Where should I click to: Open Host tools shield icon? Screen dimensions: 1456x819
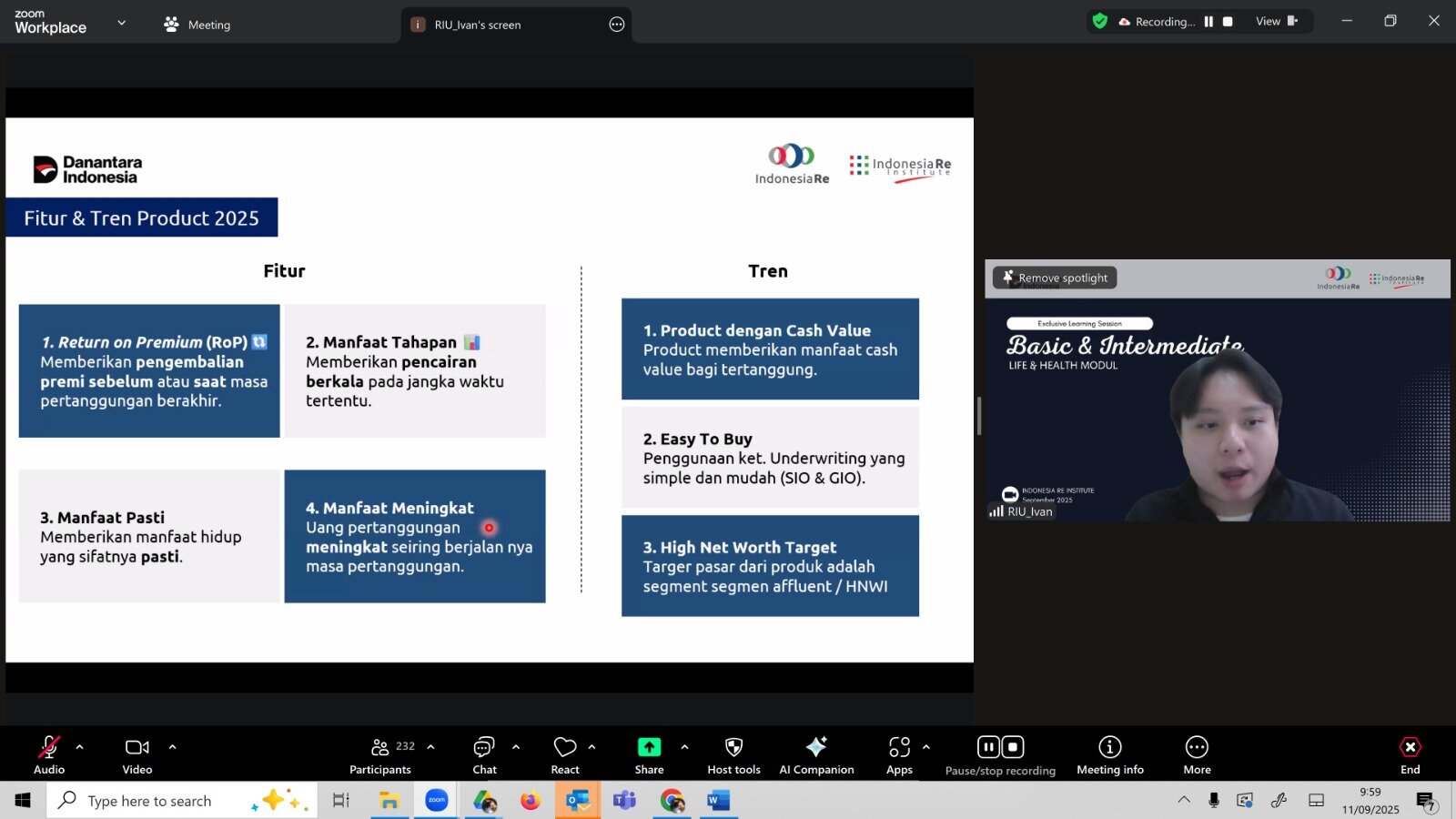tap(733, 754)
